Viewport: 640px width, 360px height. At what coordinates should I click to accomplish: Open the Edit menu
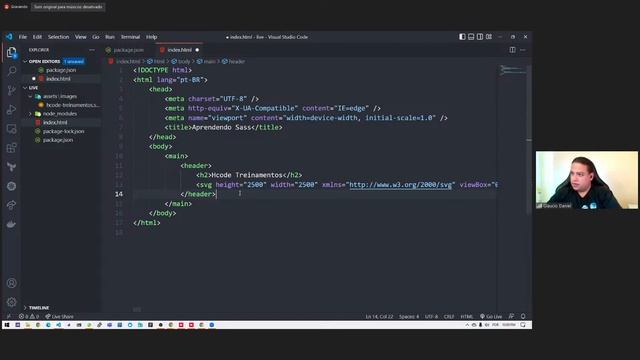(37, 37)
